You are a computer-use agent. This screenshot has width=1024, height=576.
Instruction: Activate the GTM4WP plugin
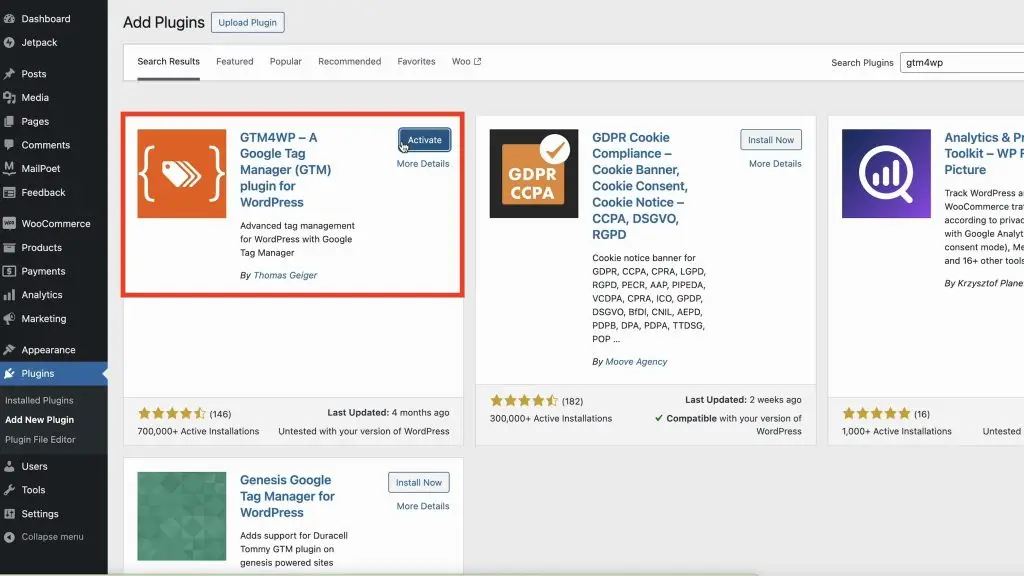(424, 140)
